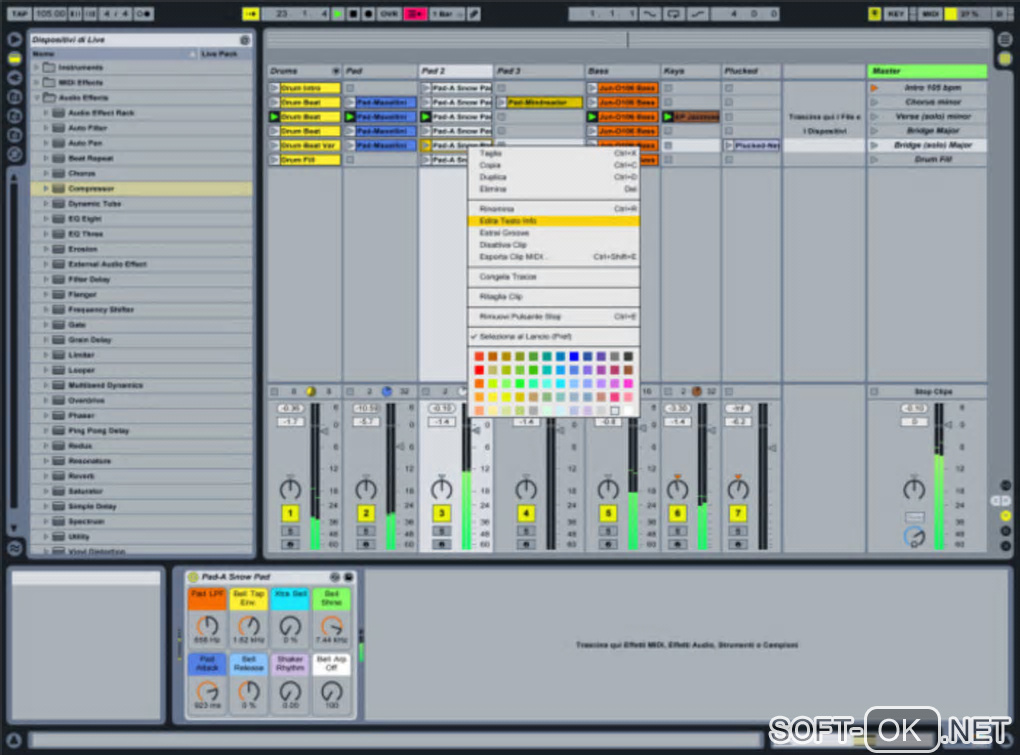Toggle the Loop switch in transport
Screen dimensions: 1020x755
673,13
